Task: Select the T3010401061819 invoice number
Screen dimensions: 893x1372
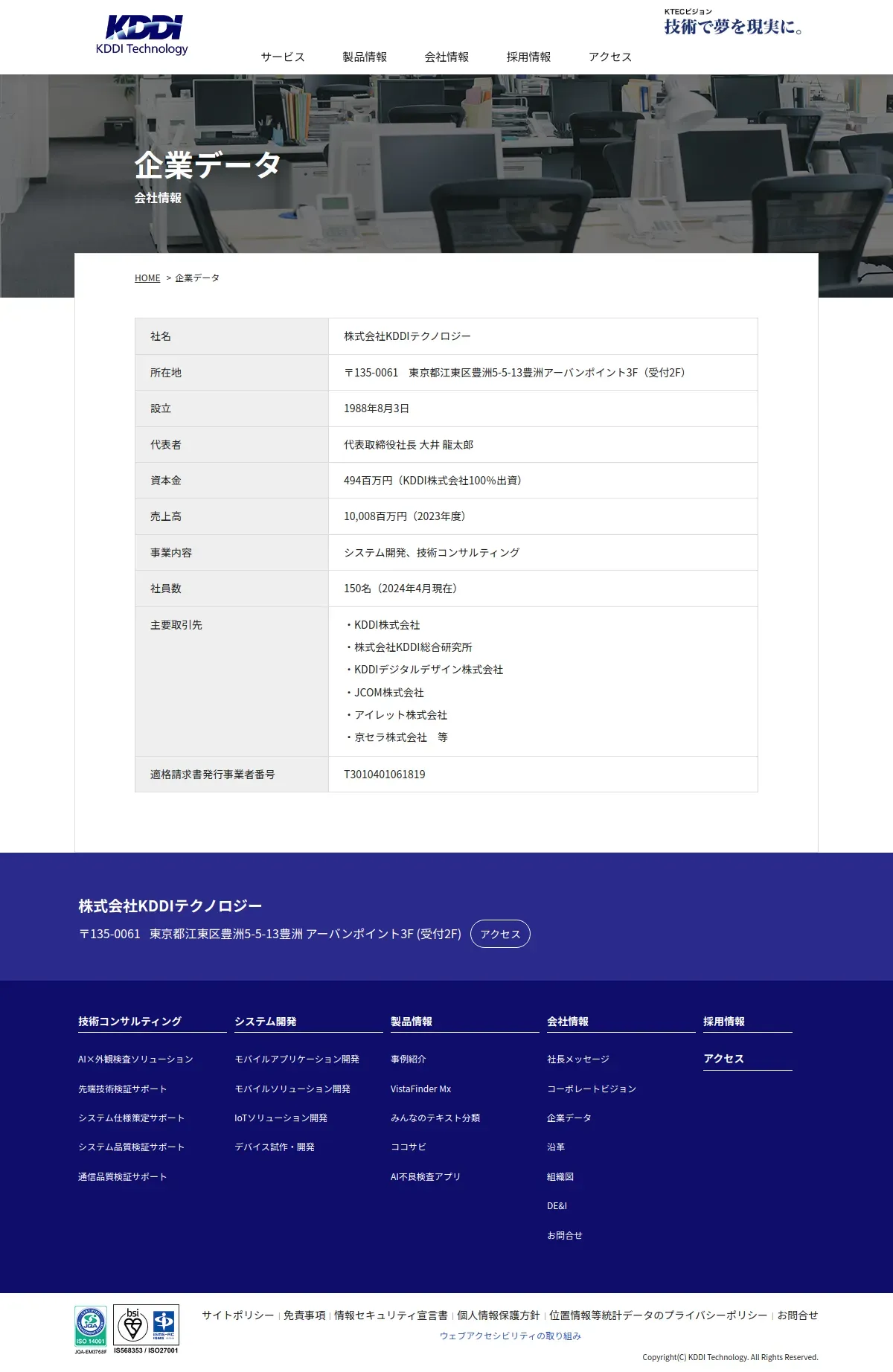Action: tap(385, 775)
